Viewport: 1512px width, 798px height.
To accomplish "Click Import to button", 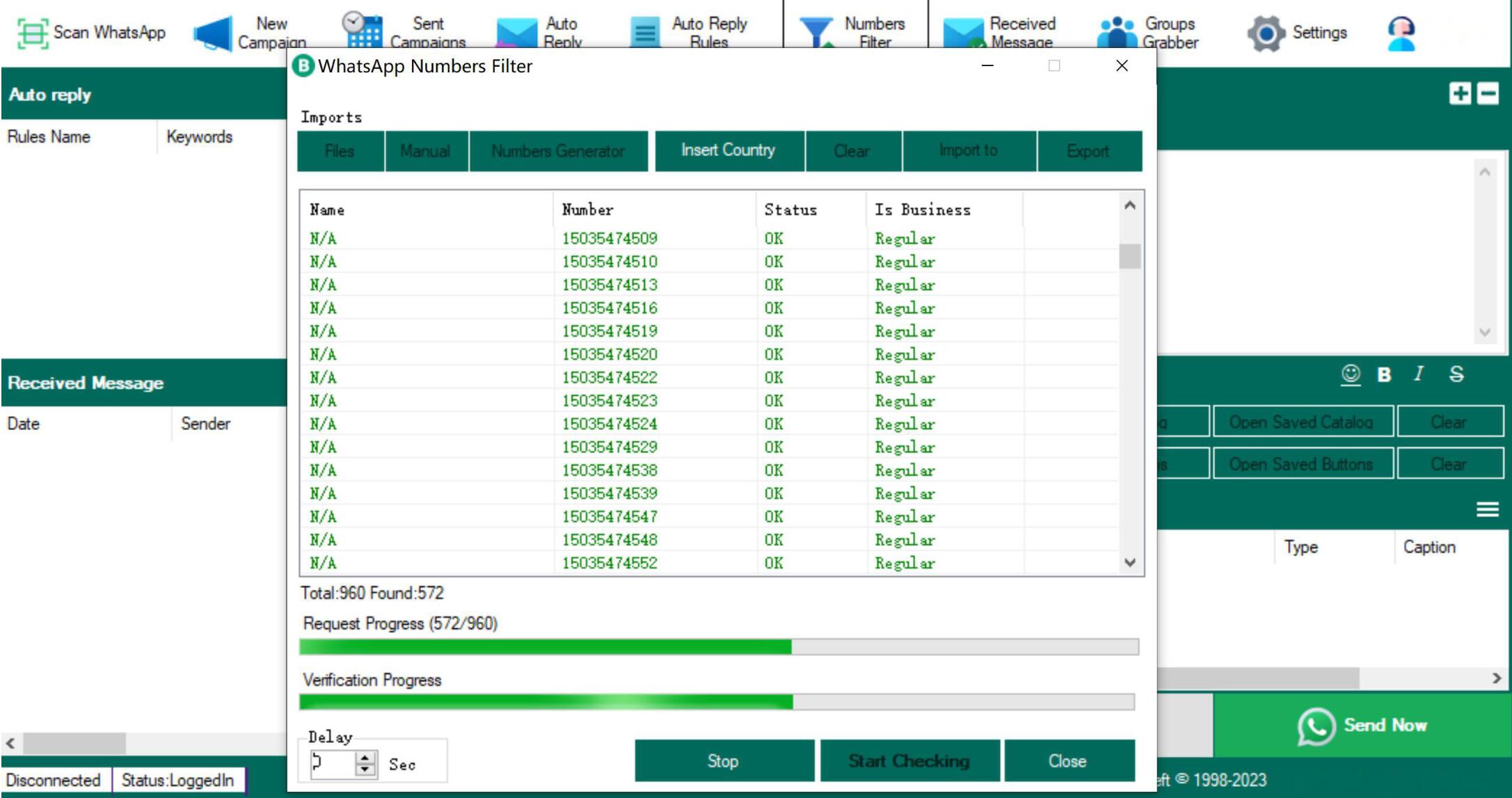I will click(x=969, y=151).
